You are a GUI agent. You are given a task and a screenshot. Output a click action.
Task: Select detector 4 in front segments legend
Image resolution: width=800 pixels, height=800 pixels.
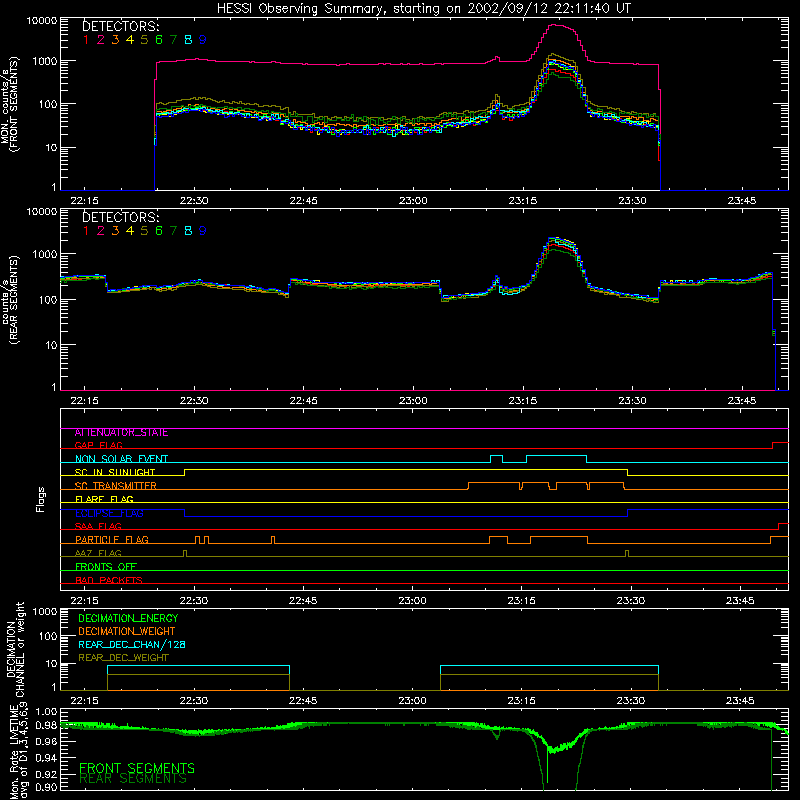[x=130, y=40]
